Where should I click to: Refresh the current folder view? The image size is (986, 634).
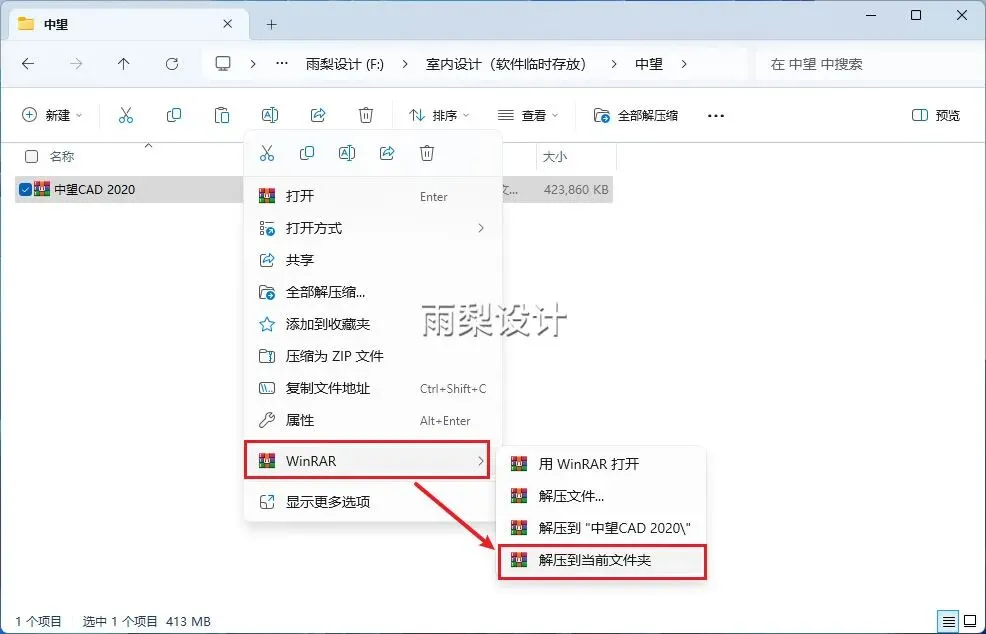[172, 64]
